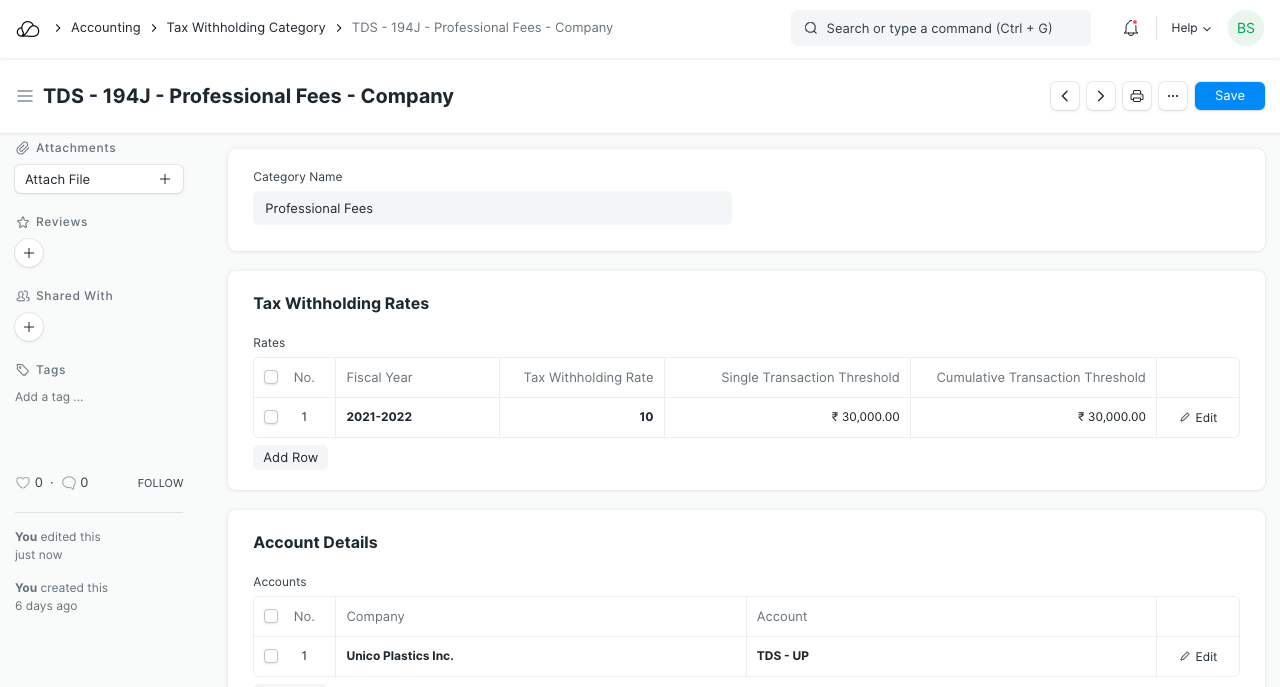This screenshot has width=1280, height=687.
Task: Add a review with plus button
Action: coord(29,253)
